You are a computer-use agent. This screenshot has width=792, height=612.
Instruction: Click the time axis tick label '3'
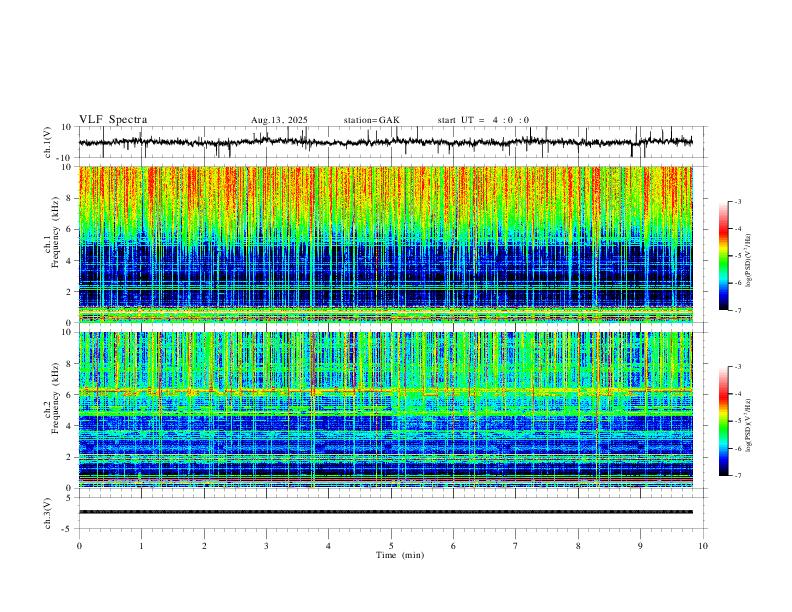point(266,546)
